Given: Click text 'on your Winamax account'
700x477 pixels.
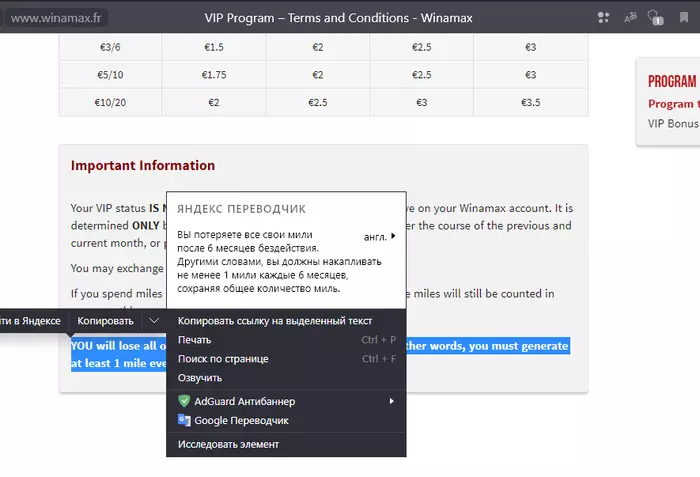Looking at the screenshot, I should (484, 208).
